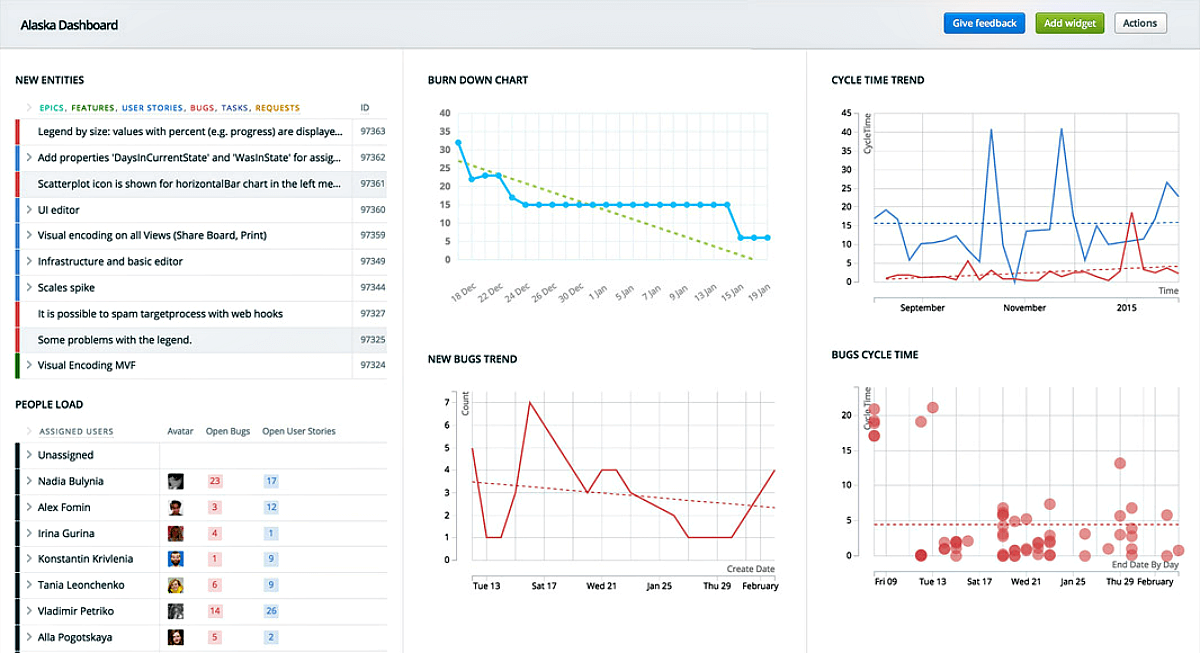The height and width of the screenshot is (653, 1200).
Task: Click Irina Gurina's avatar icon
Action: pos(175,533)
